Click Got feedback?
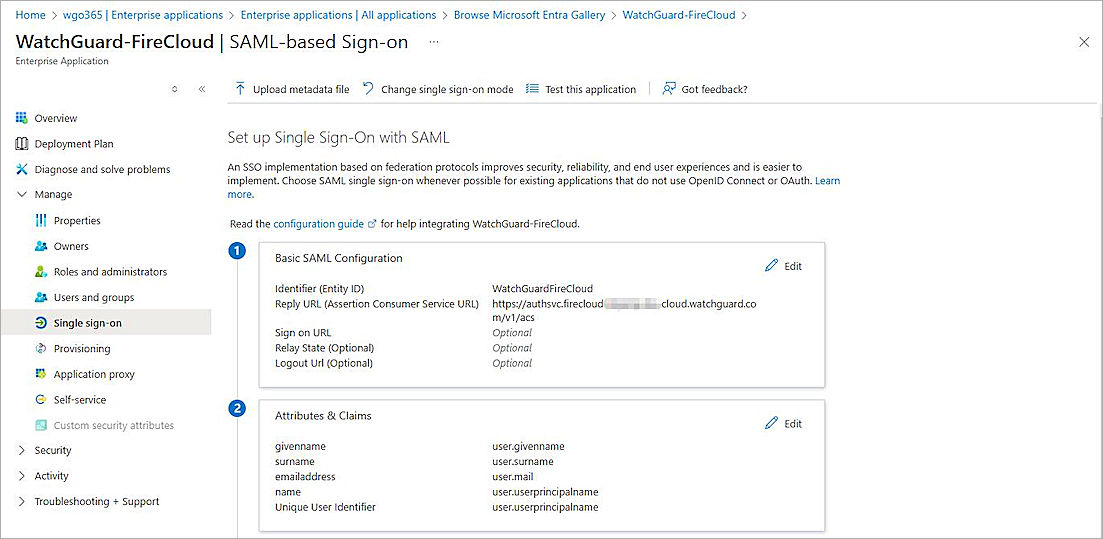The height and width of the screenshot is (539, 1103). coord(705,89)
